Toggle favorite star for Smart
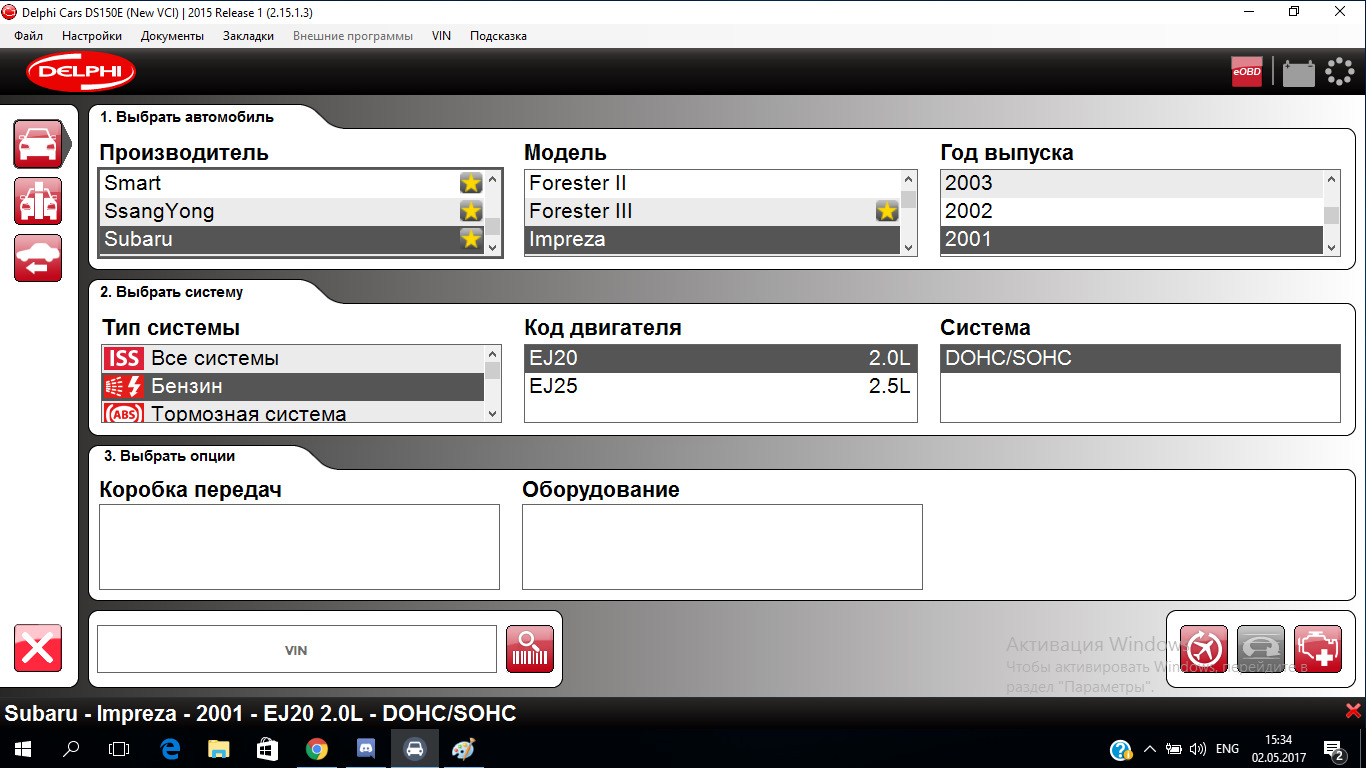Viewport: 1366px width, 768px height. tap(471, 183)
